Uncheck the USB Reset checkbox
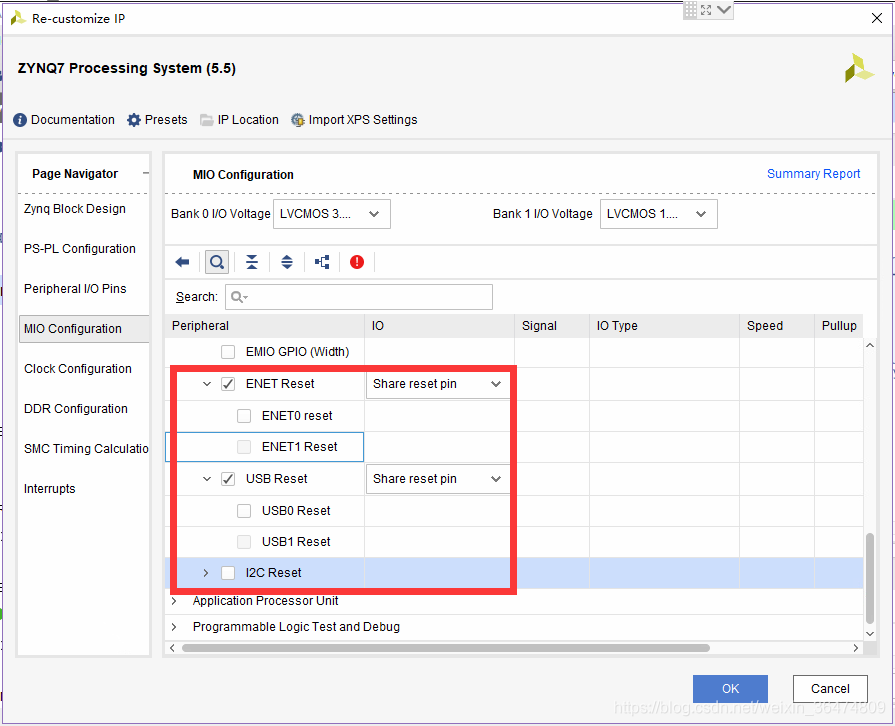Viewport: 895px width, 726px height. tap(228, 478)
